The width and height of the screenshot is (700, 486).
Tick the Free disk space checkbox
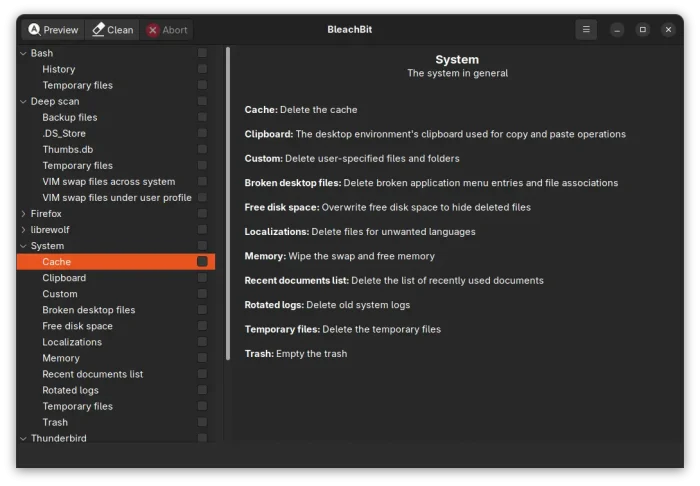click(x=202, y=326)
